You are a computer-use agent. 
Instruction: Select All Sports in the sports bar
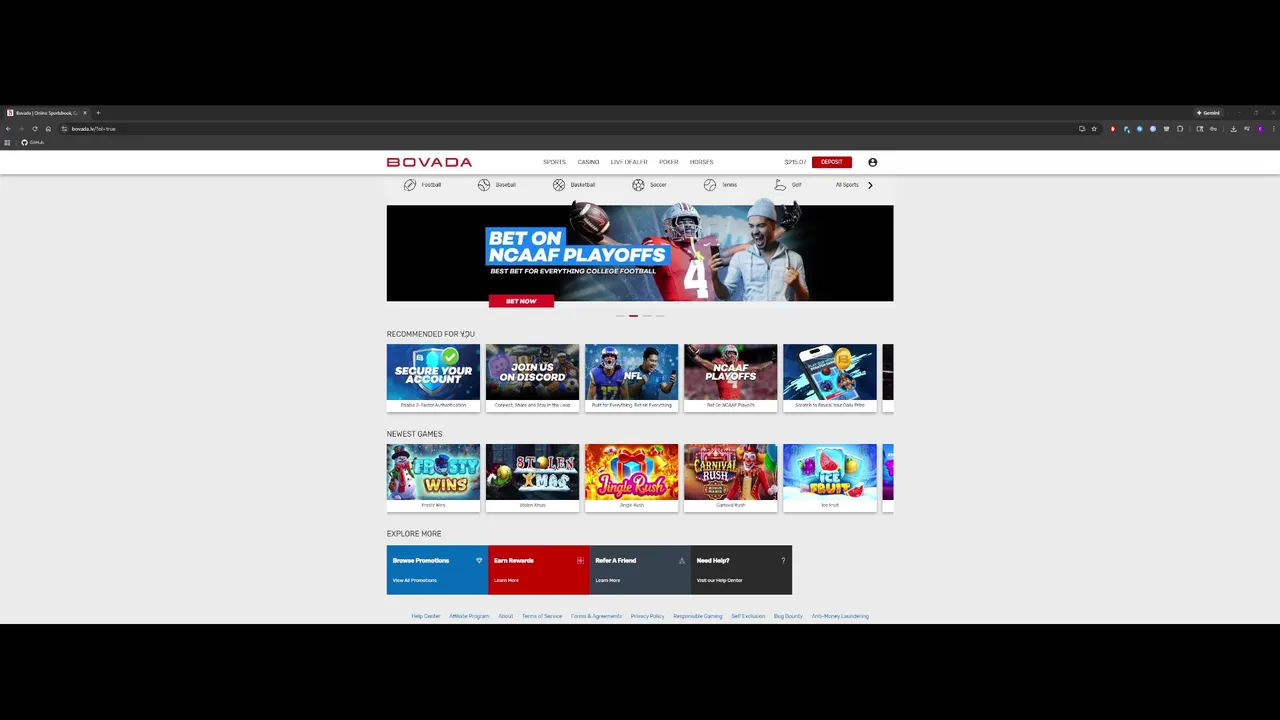847,185
